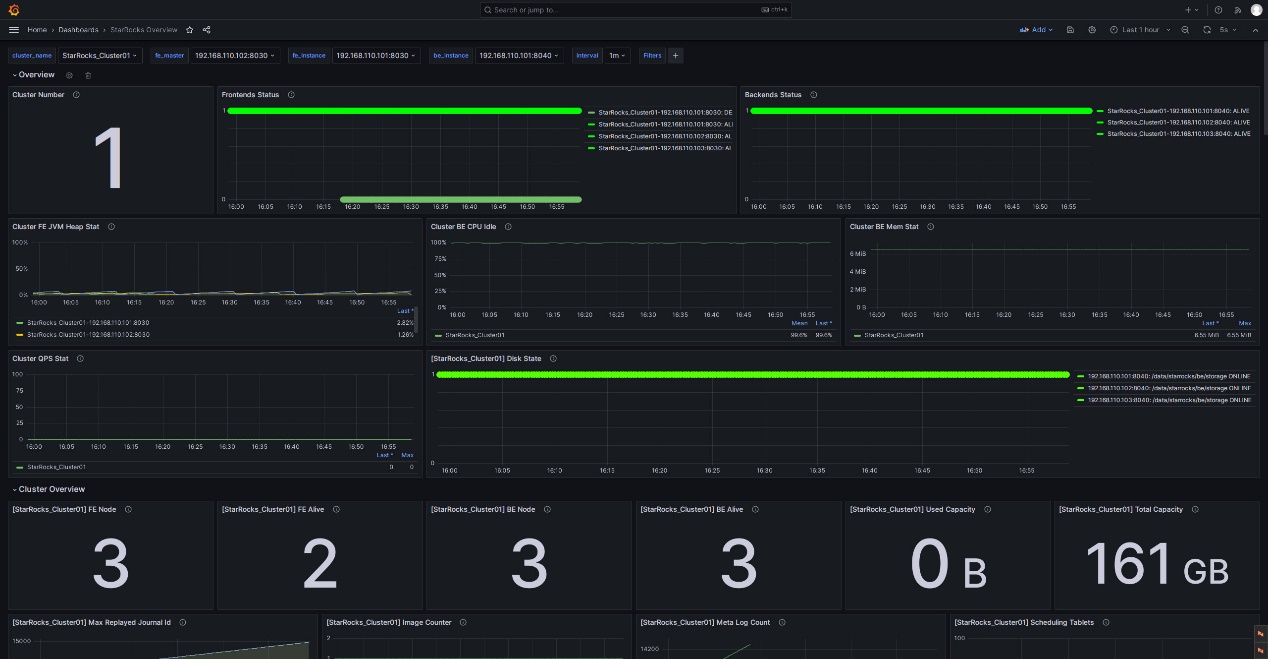Click the refresh dashboard icon
Viewport: 1268px width, 659px height.
coord(1207,30)
